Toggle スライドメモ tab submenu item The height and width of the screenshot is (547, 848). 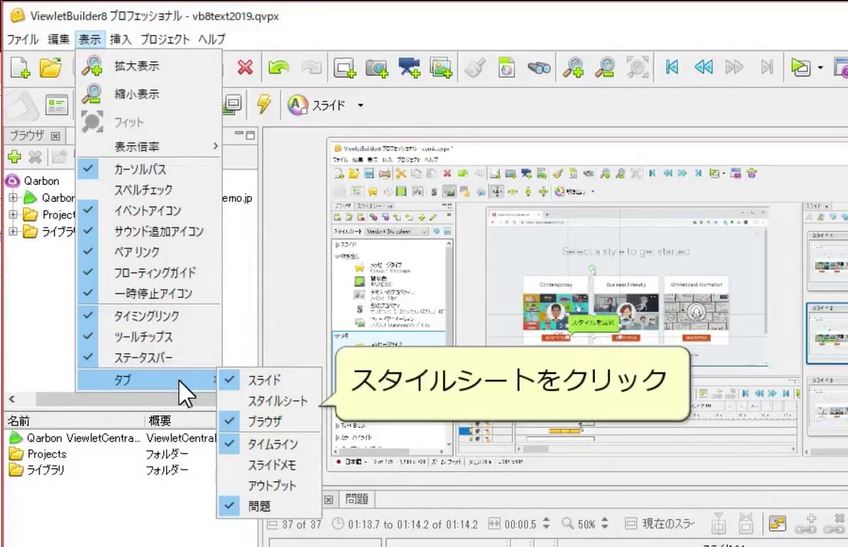pos(269,465)
